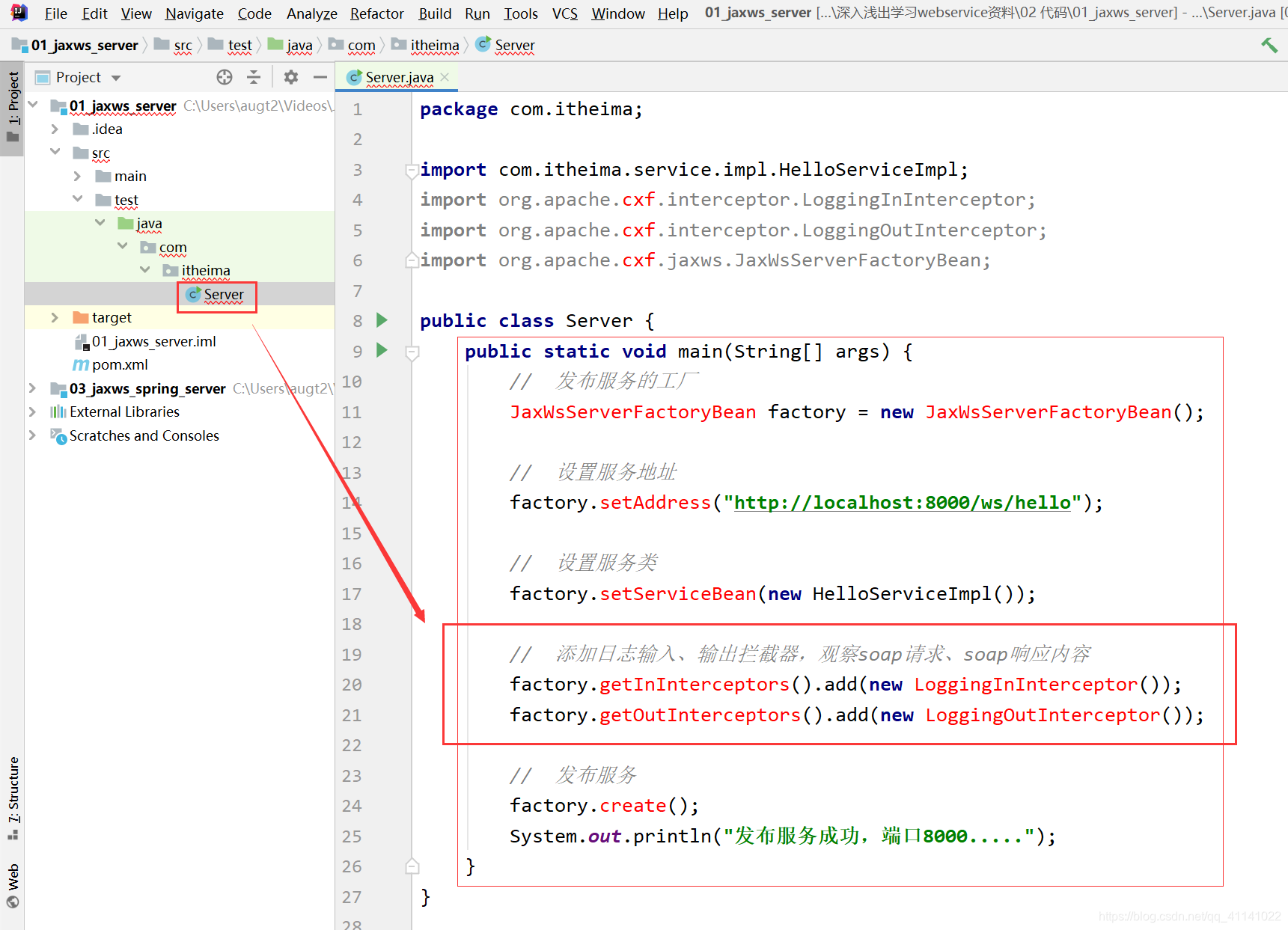Toggle fold end marker at line 26

[x=412, y=866]
